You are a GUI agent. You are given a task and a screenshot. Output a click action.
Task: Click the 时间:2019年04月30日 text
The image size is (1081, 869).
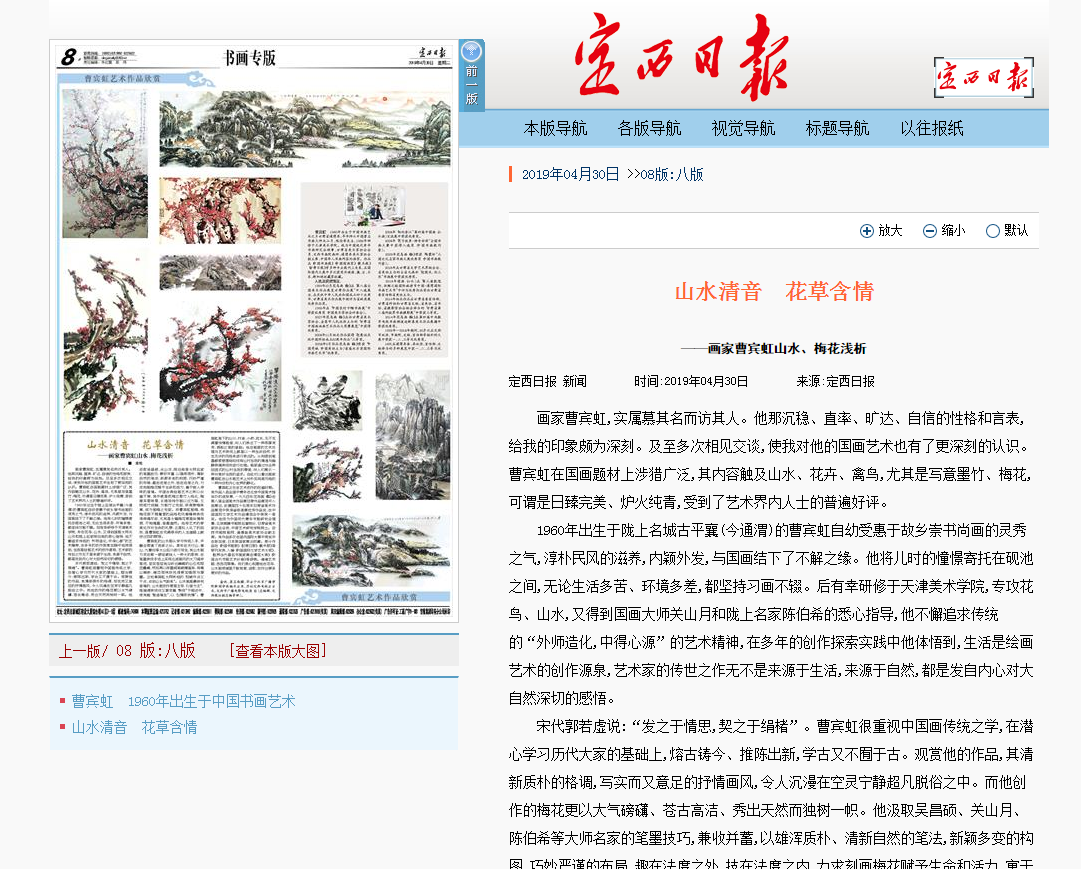691,381
